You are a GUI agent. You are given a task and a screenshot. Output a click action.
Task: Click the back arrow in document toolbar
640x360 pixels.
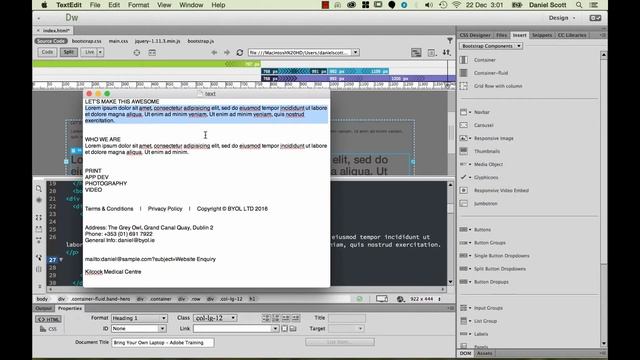(214, 53)
